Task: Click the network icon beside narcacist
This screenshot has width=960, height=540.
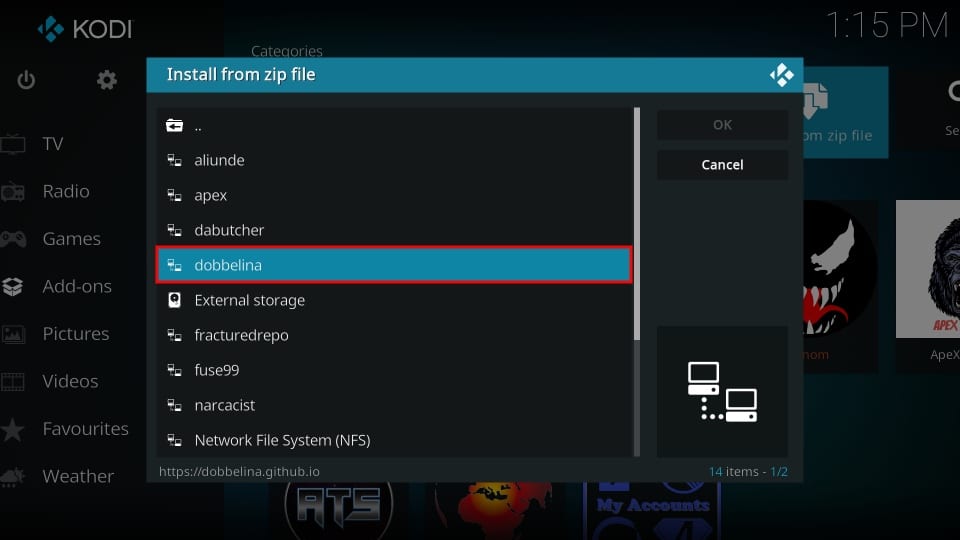Action: click(174, 405)
